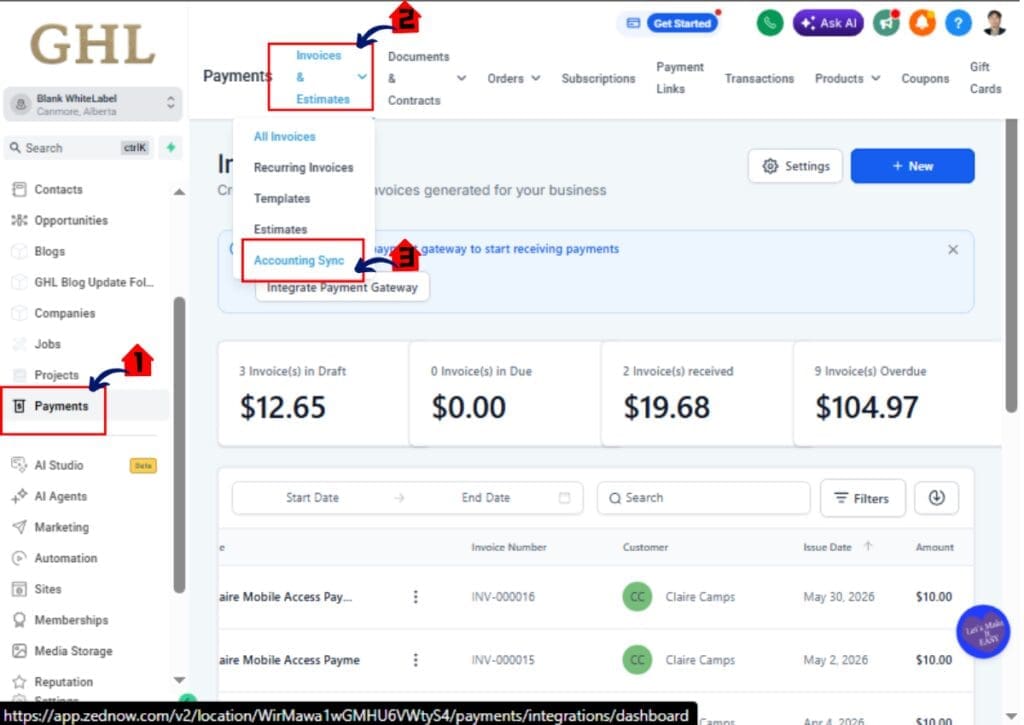
Task: Click the End Date field
Action: click(x=486, y=498)
